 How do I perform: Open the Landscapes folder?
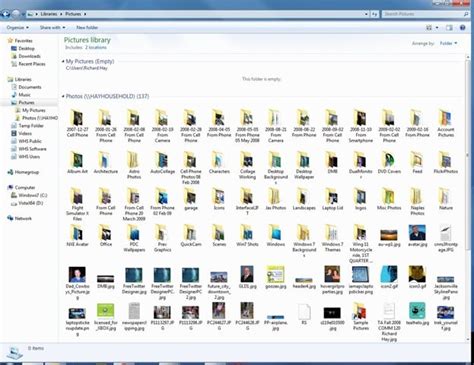tap(304, 199)
